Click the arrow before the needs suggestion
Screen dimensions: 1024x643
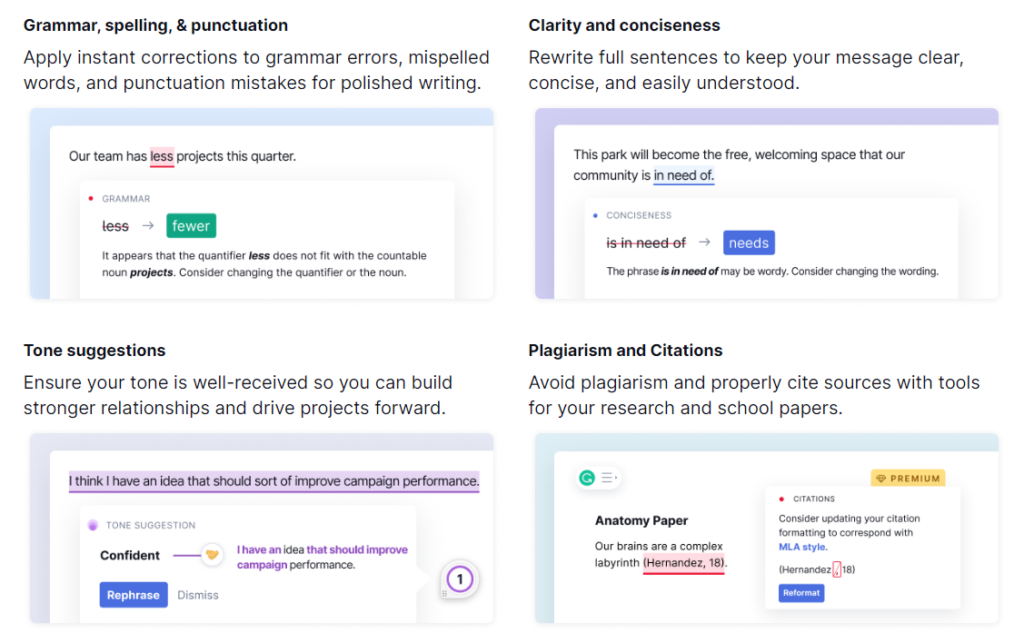pos(705,242)
